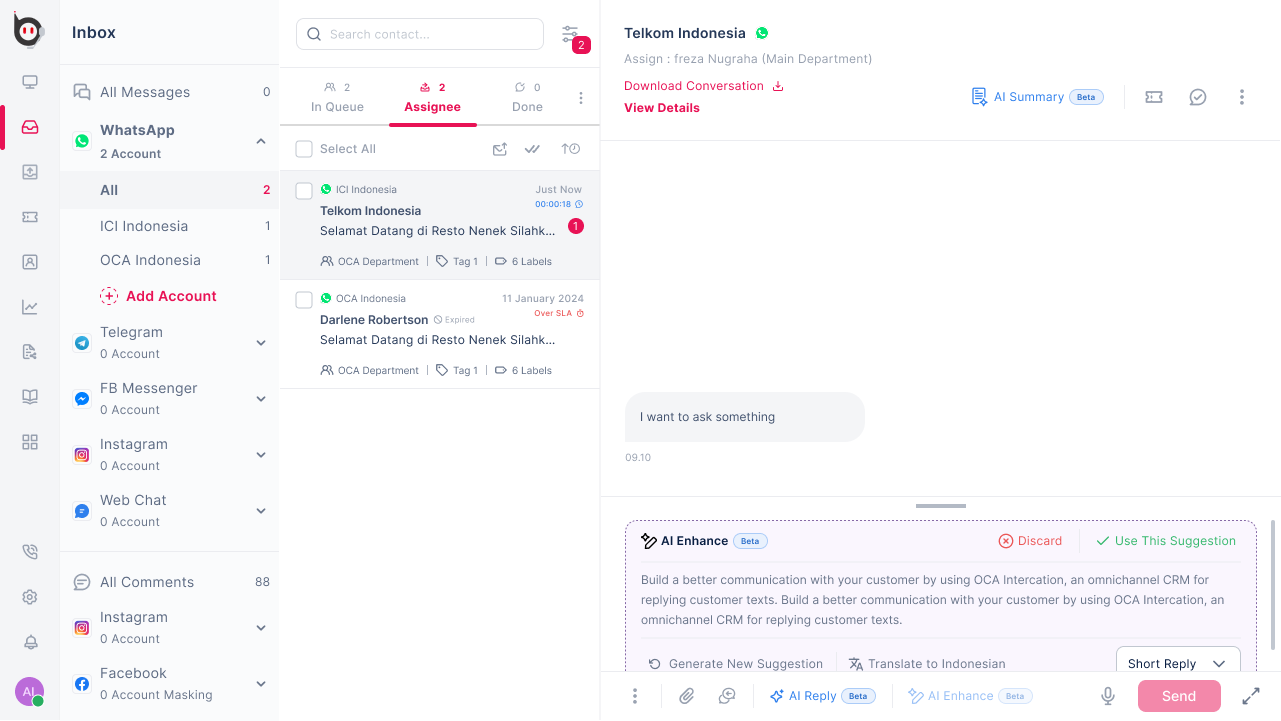Switch to the Assignee tab
This screenshot has height=721, width=1281.
[432, 98]
